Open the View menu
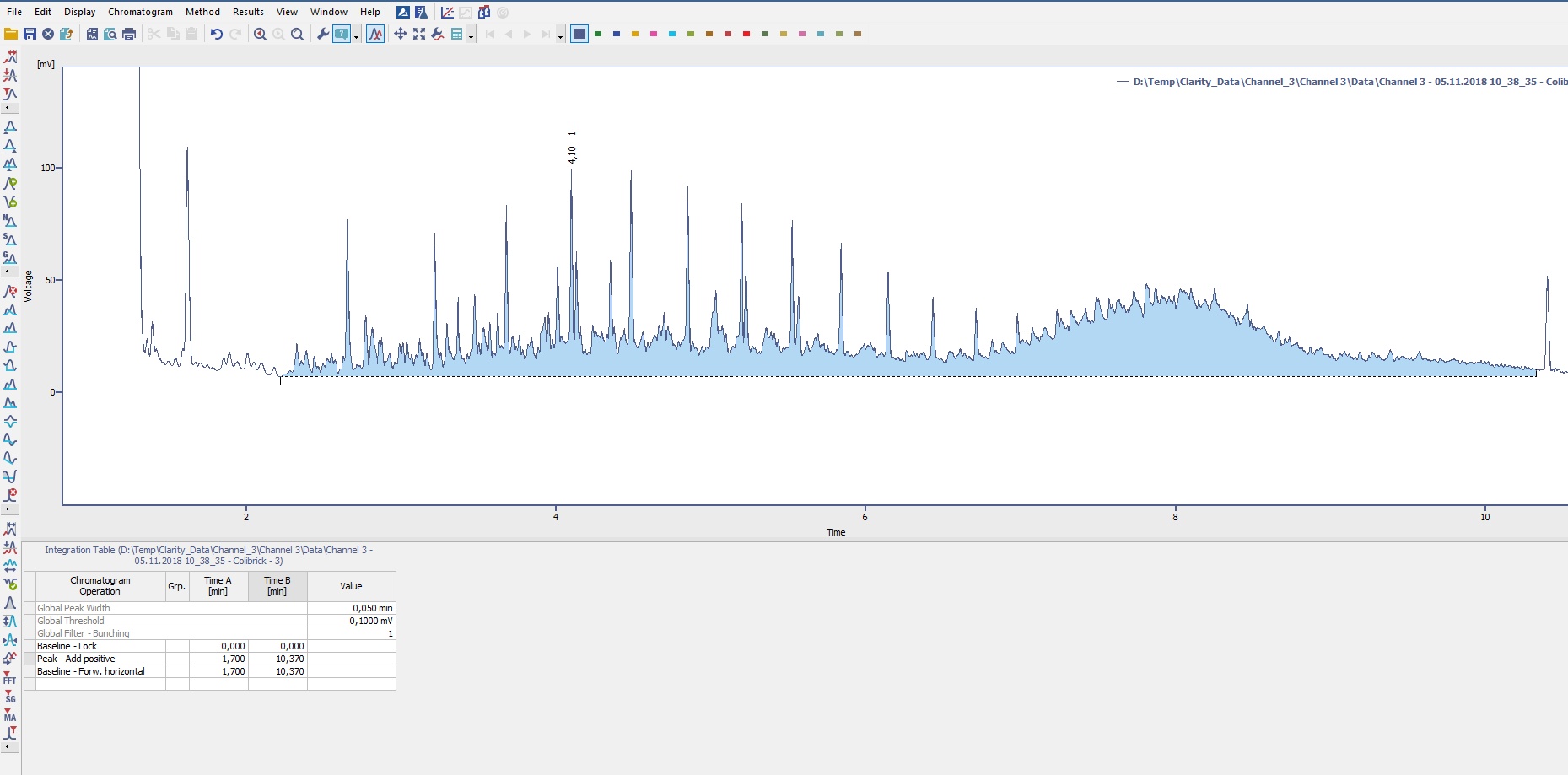The width and height of the screenshot is (1568, 775). point(287,12)
